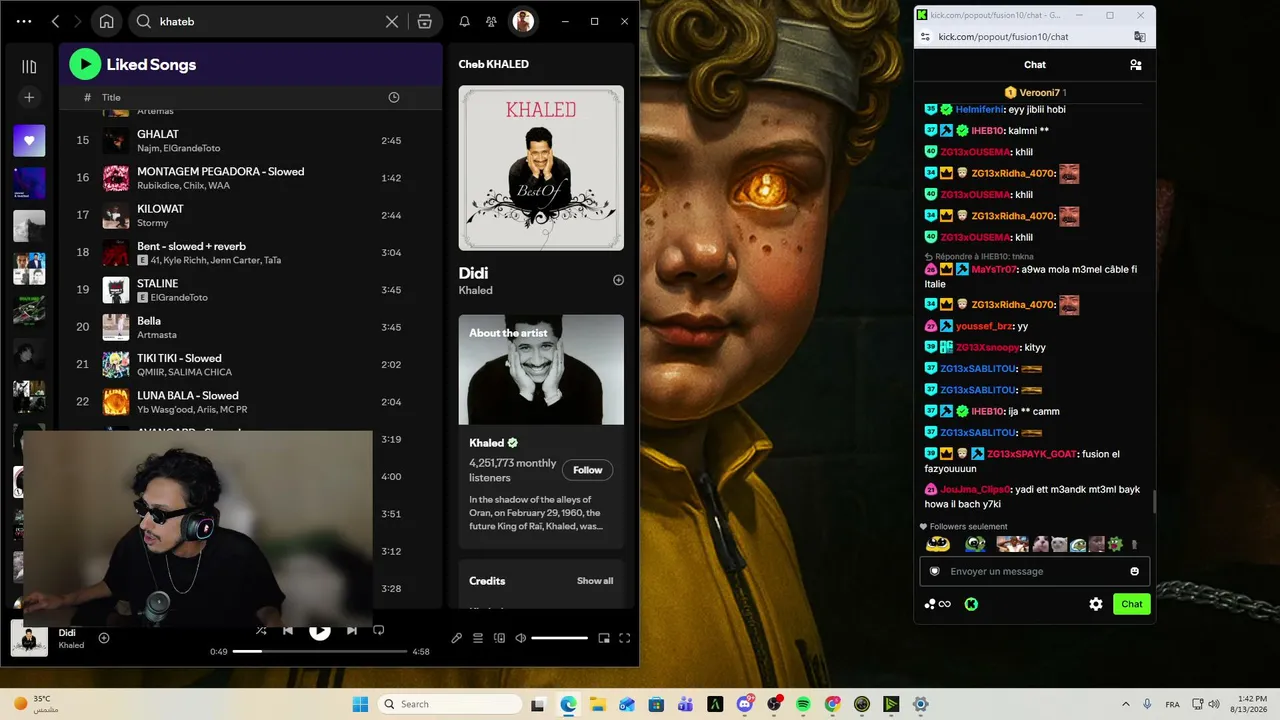Open the Spotify profile avatar menu

(x=522, y=21)
